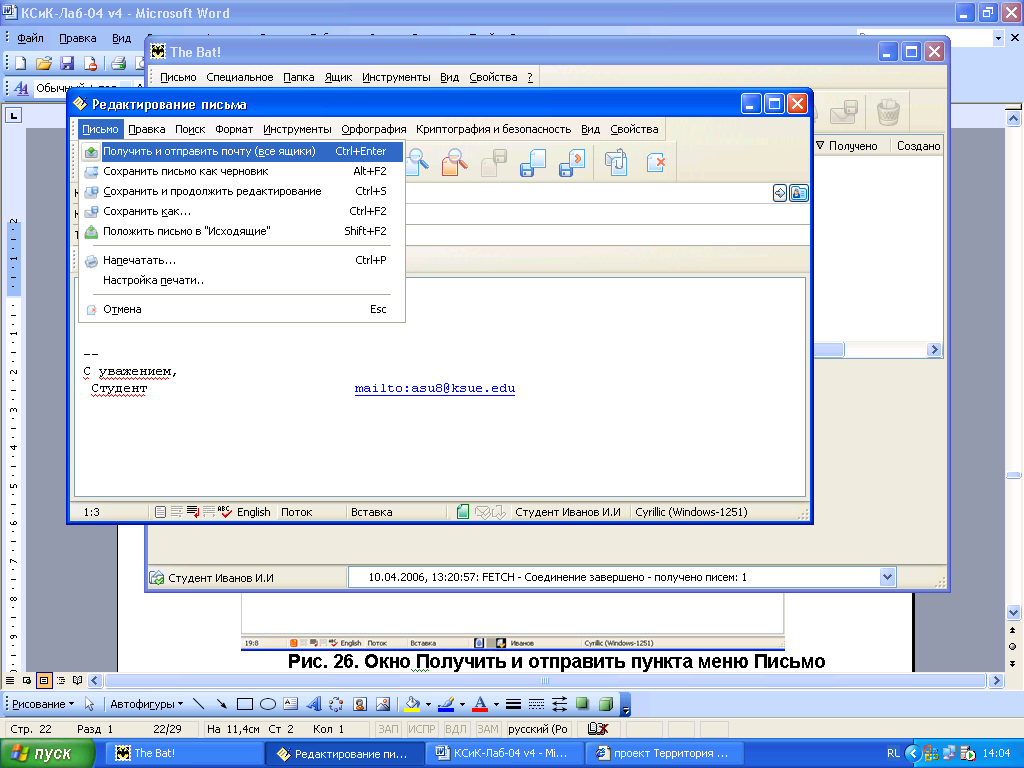Insert WordArt from drawing toolbar

point(314,704)
